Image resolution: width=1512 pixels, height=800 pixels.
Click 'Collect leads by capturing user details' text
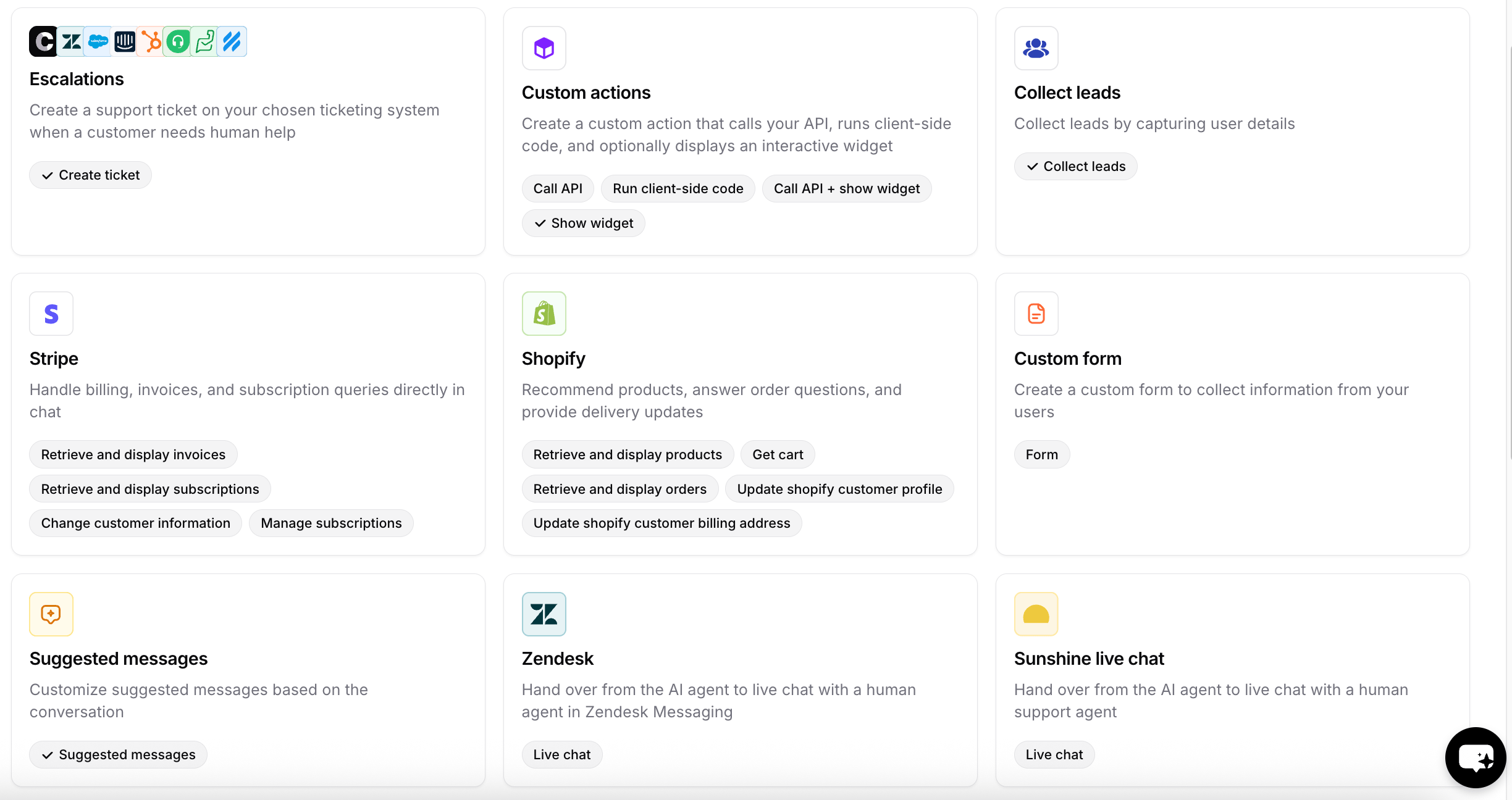pos(1154,123)
